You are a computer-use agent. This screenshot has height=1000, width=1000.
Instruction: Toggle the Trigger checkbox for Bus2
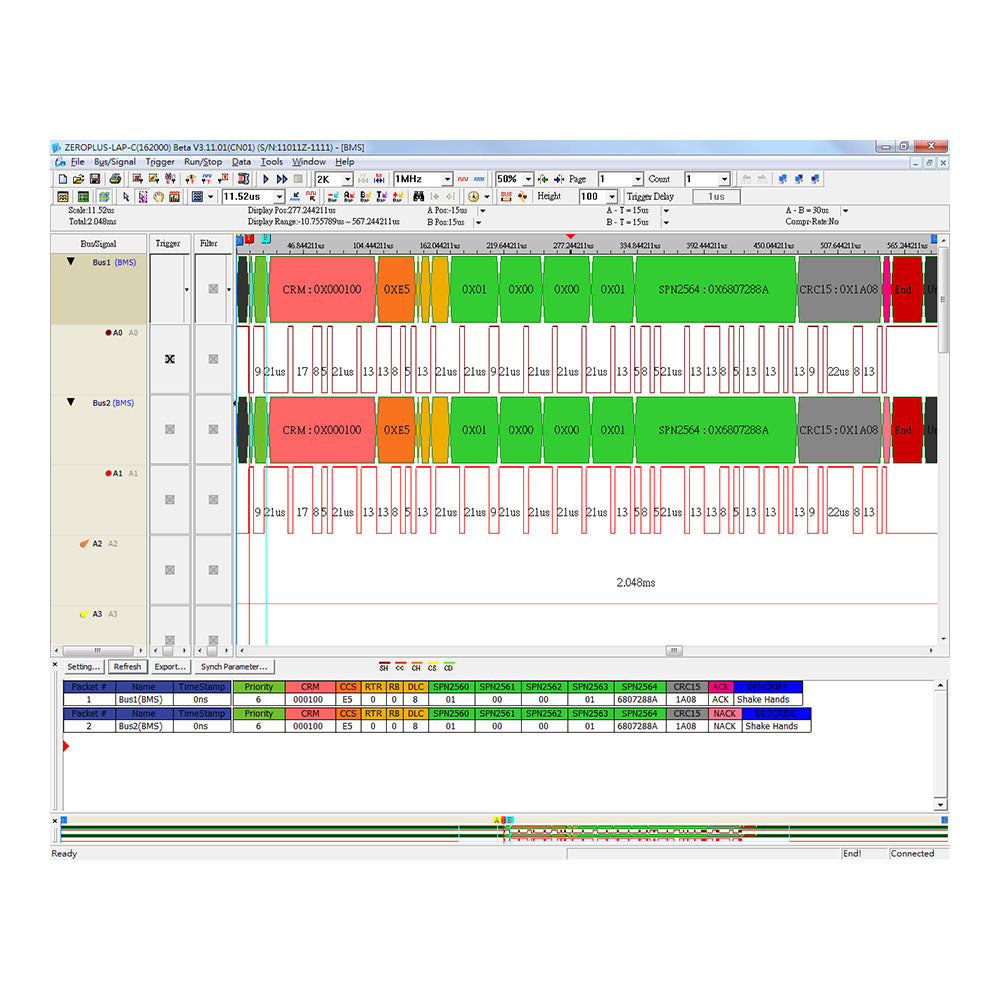tap(170, 429)
